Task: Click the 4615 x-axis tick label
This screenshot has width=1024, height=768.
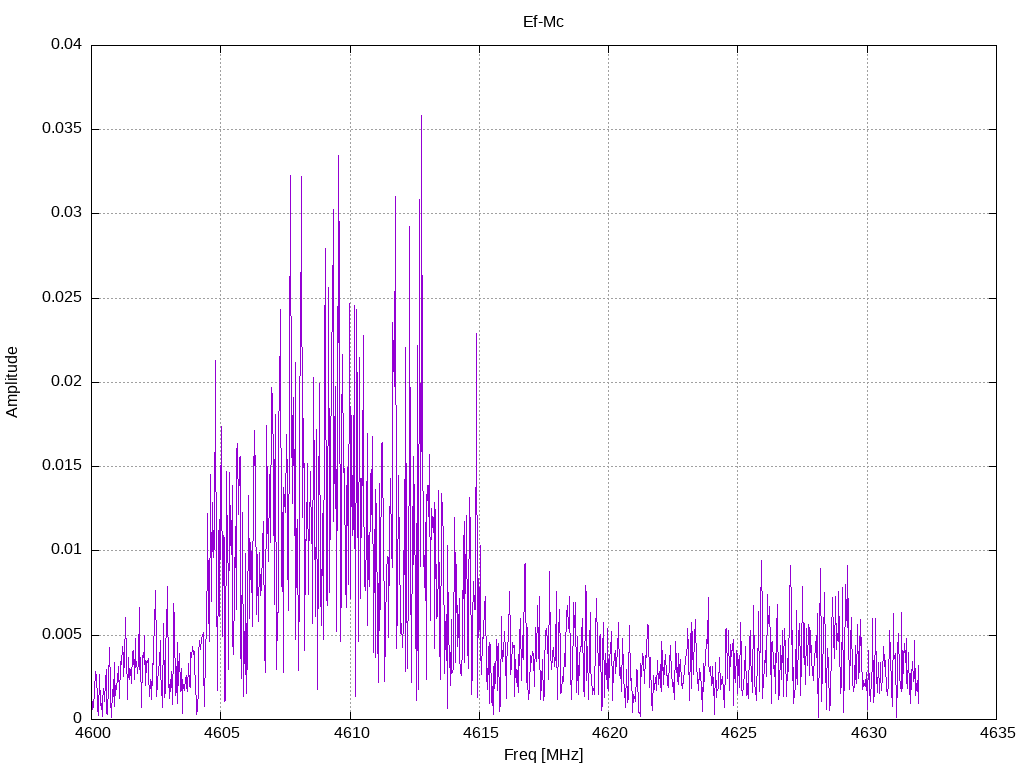Action: (479, 733)
